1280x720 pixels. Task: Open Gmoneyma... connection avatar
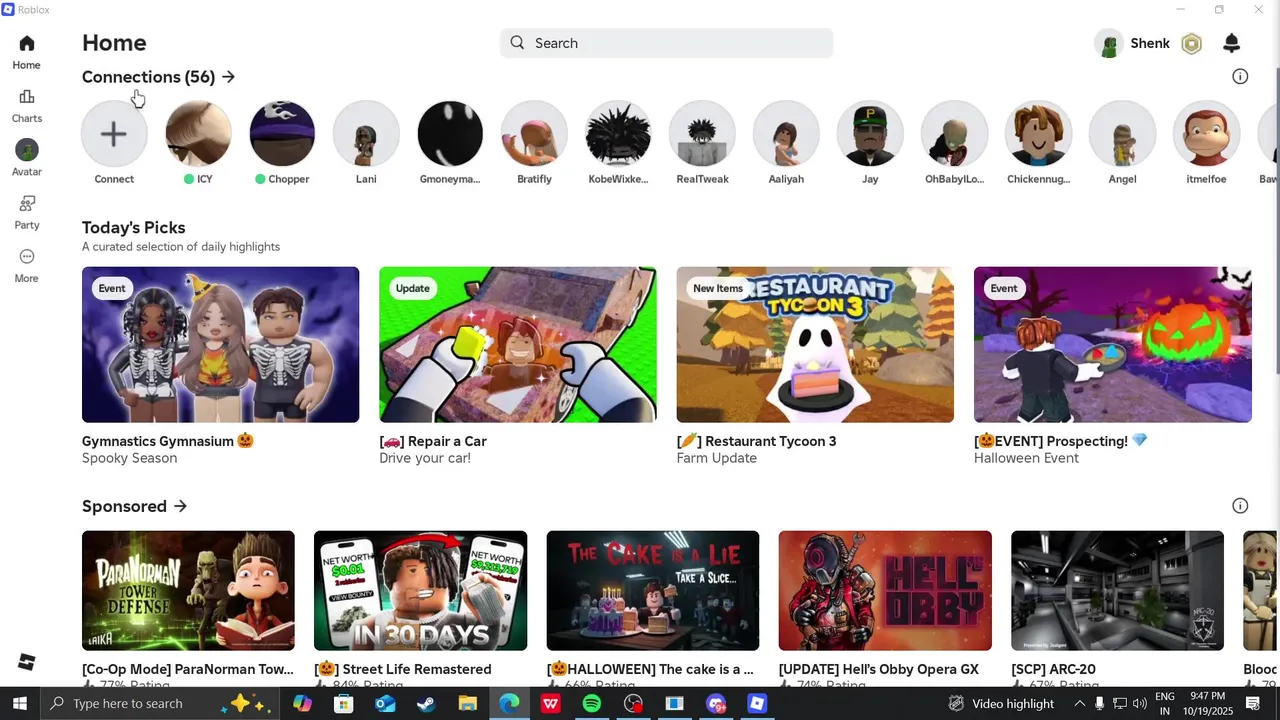pyautogui.click(x=450, y=133)
